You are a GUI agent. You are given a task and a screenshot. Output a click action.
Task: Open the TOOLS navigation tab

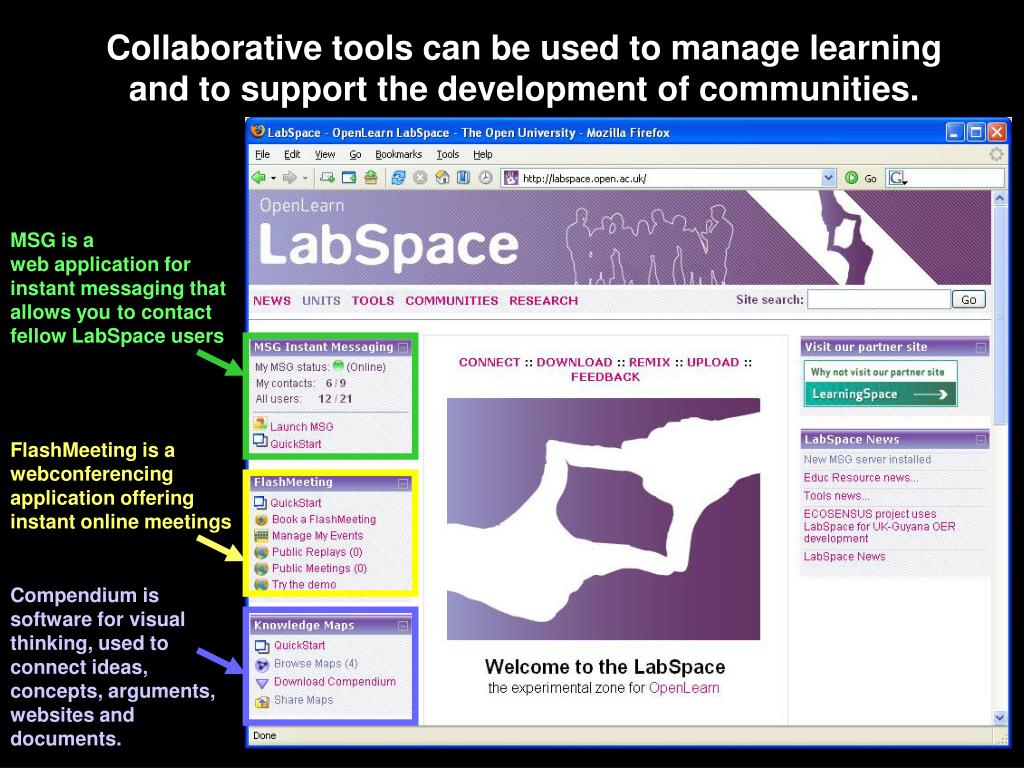(373, 300)
